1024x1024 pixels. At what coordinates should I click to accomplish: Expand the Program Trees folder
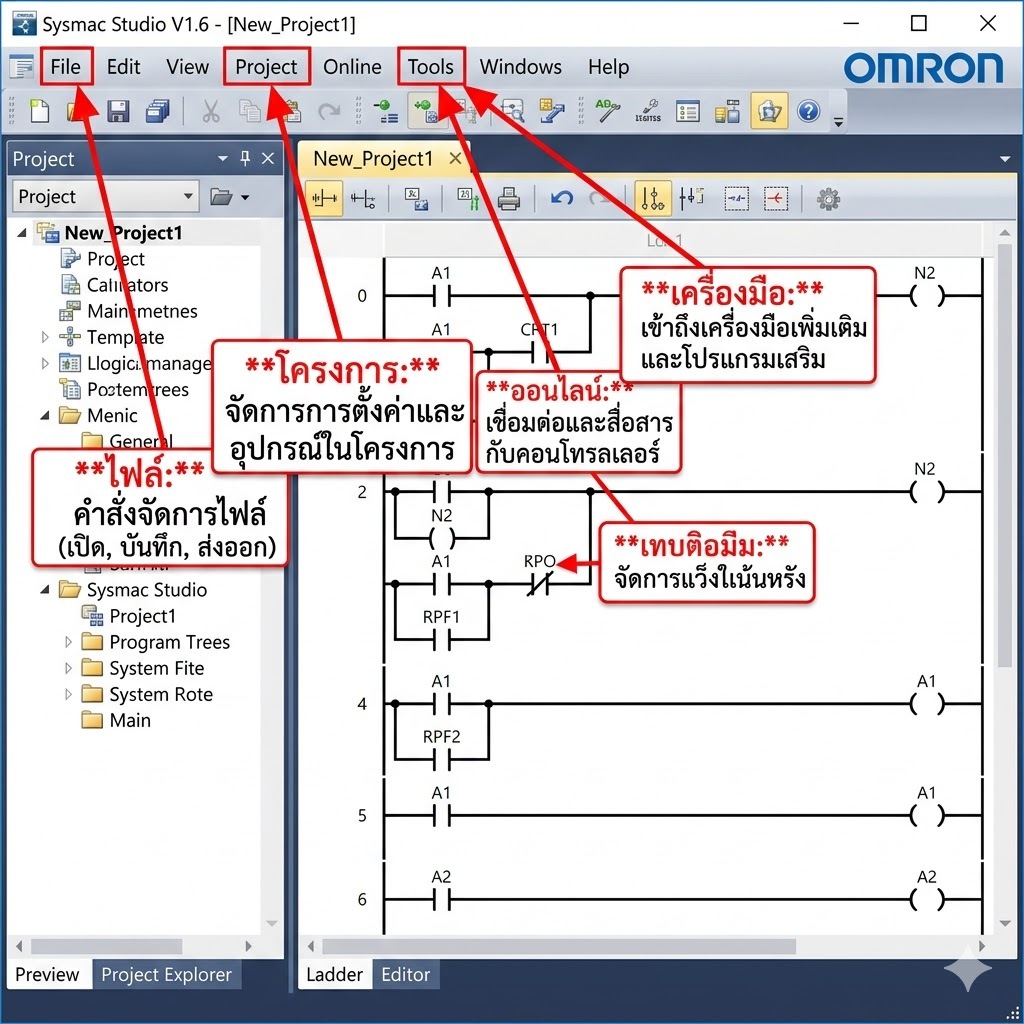pyautogui.click(x=69, y=642)
